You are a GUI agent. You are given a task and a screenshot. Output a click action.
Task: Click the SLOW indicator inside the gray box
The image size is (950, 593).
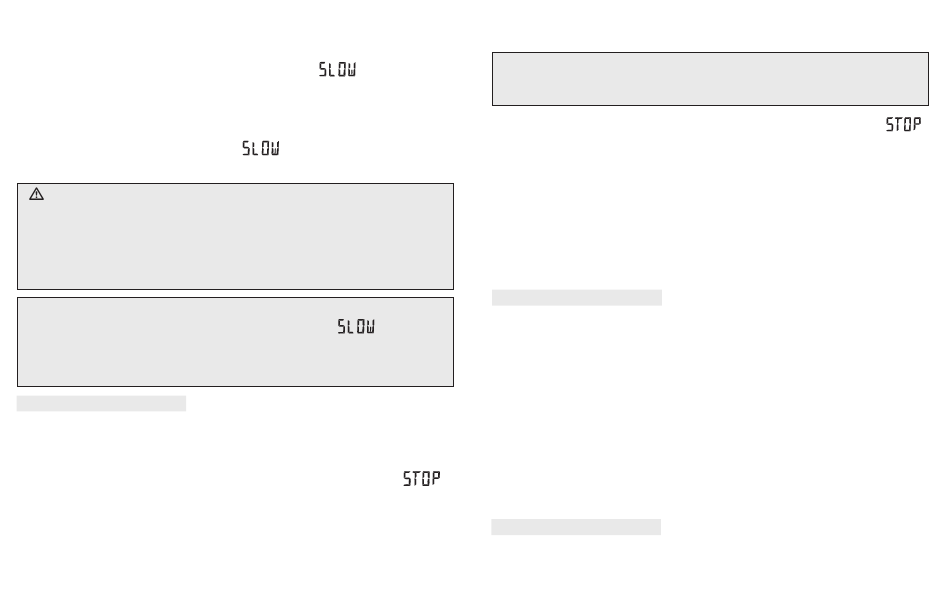[356, 326]
